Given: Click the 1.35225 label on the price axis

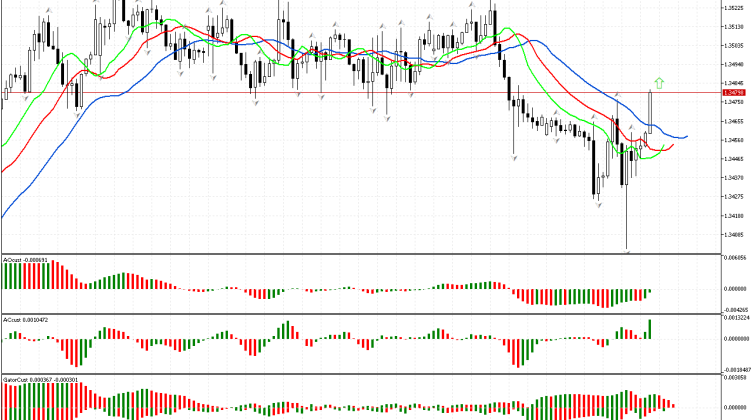Looking at the screenshot, I should 735,8.
